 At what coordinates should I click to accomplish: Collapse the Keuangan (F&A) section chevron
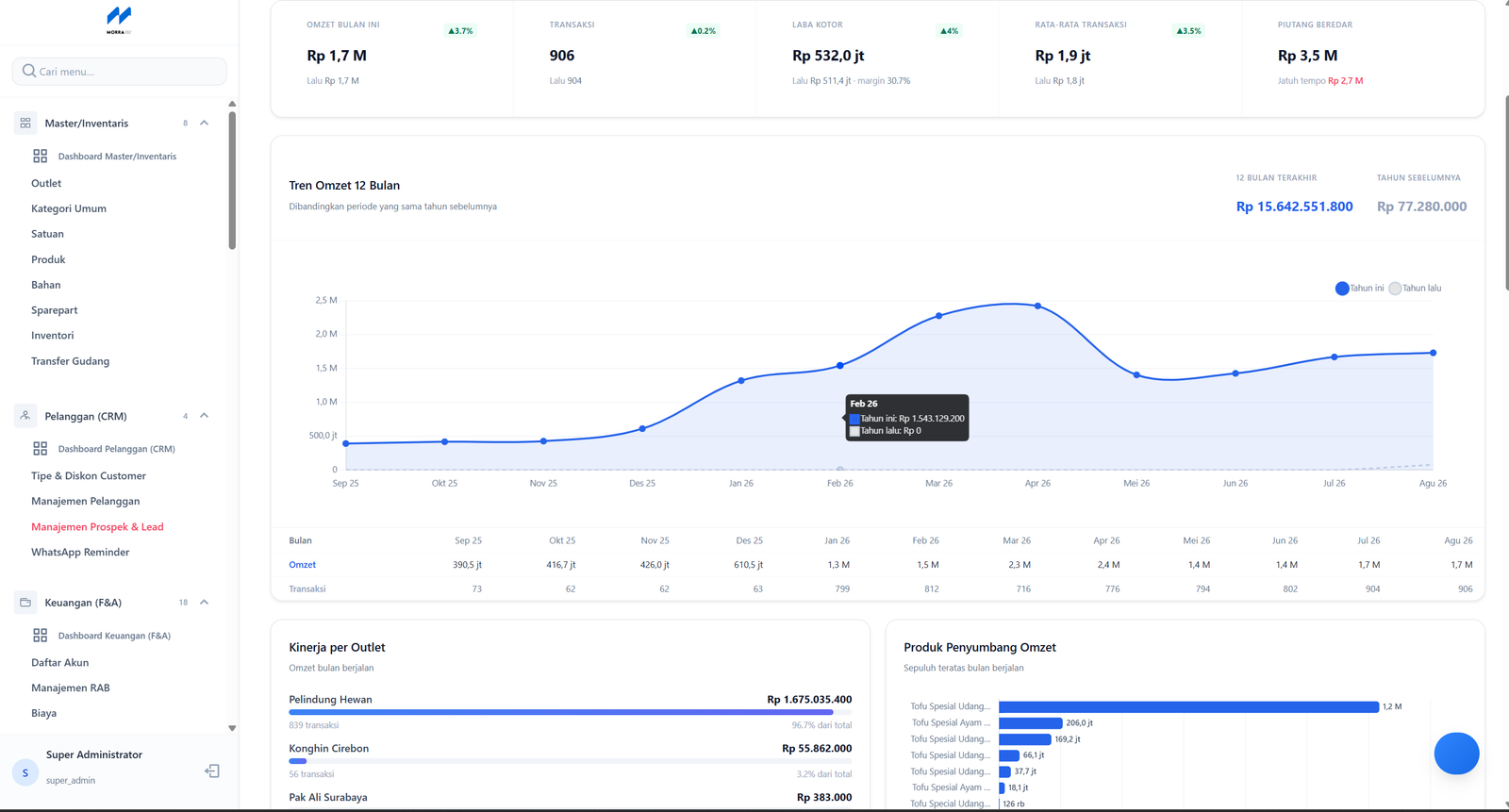(204, 602)
